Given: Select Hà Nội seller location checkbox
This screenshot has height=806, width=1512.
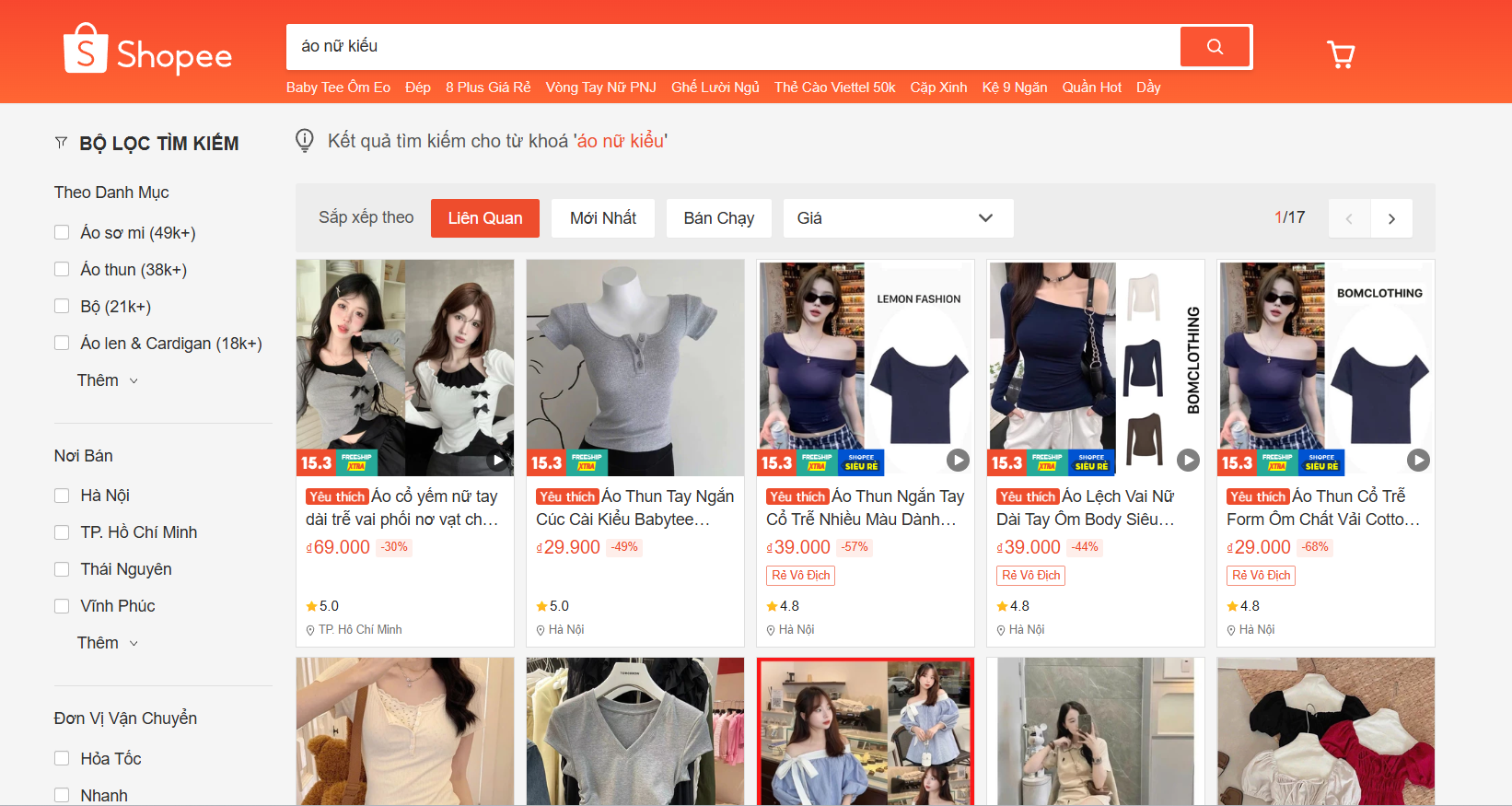Looking at the screenshot, I should [x=62, y=496].
